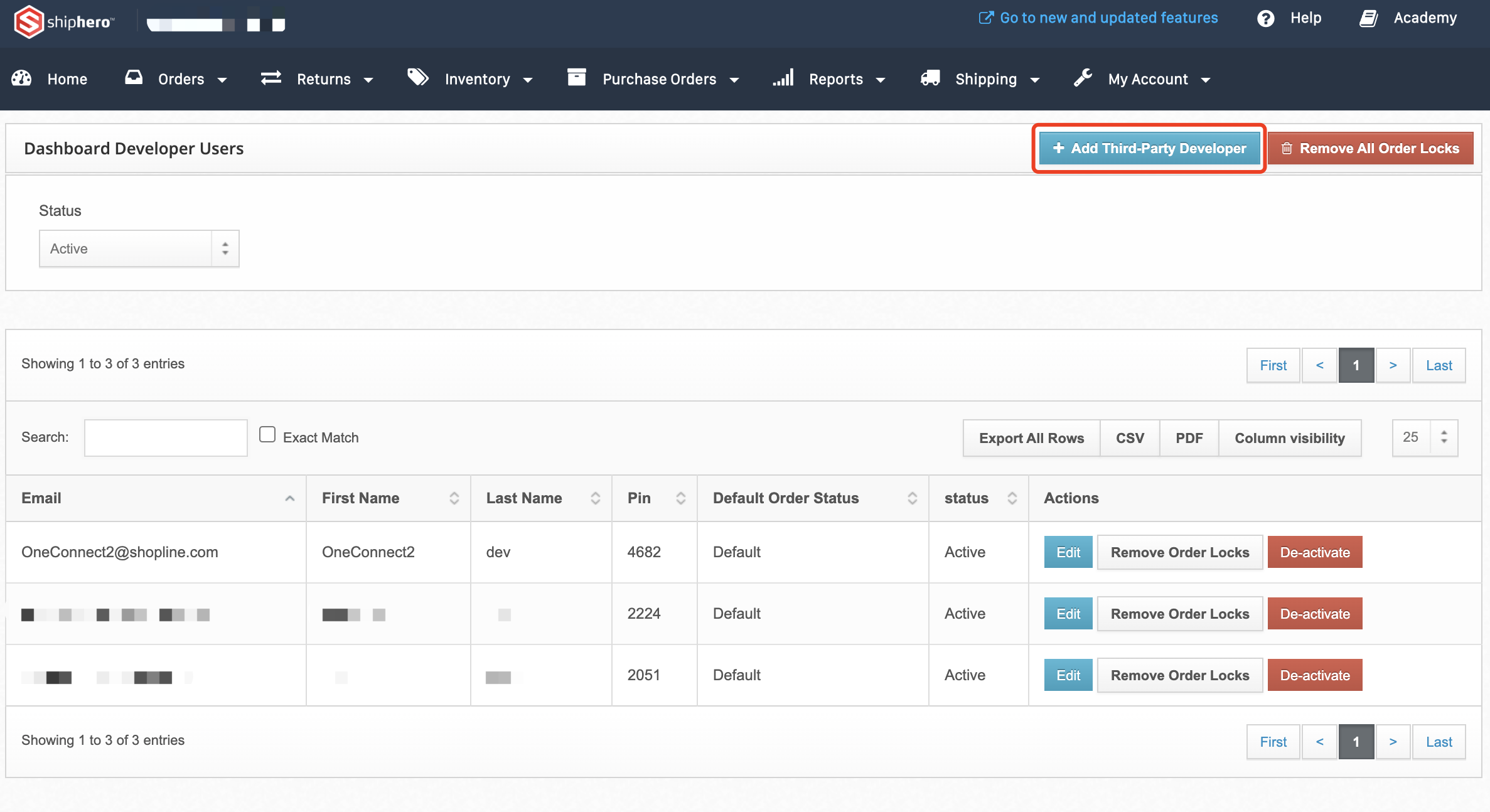Edit the user with pin 2051

(x=1068, y=675)
